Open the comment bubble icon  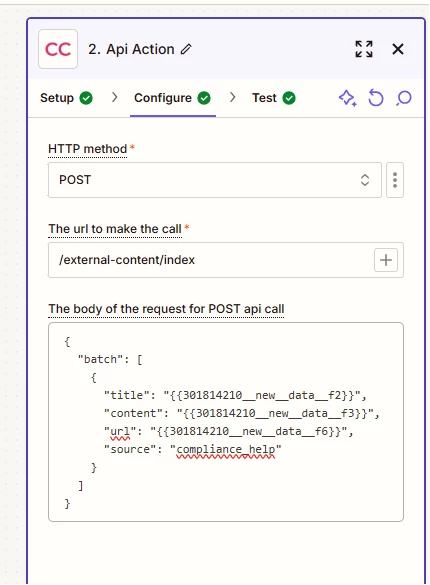coord(404,98)
